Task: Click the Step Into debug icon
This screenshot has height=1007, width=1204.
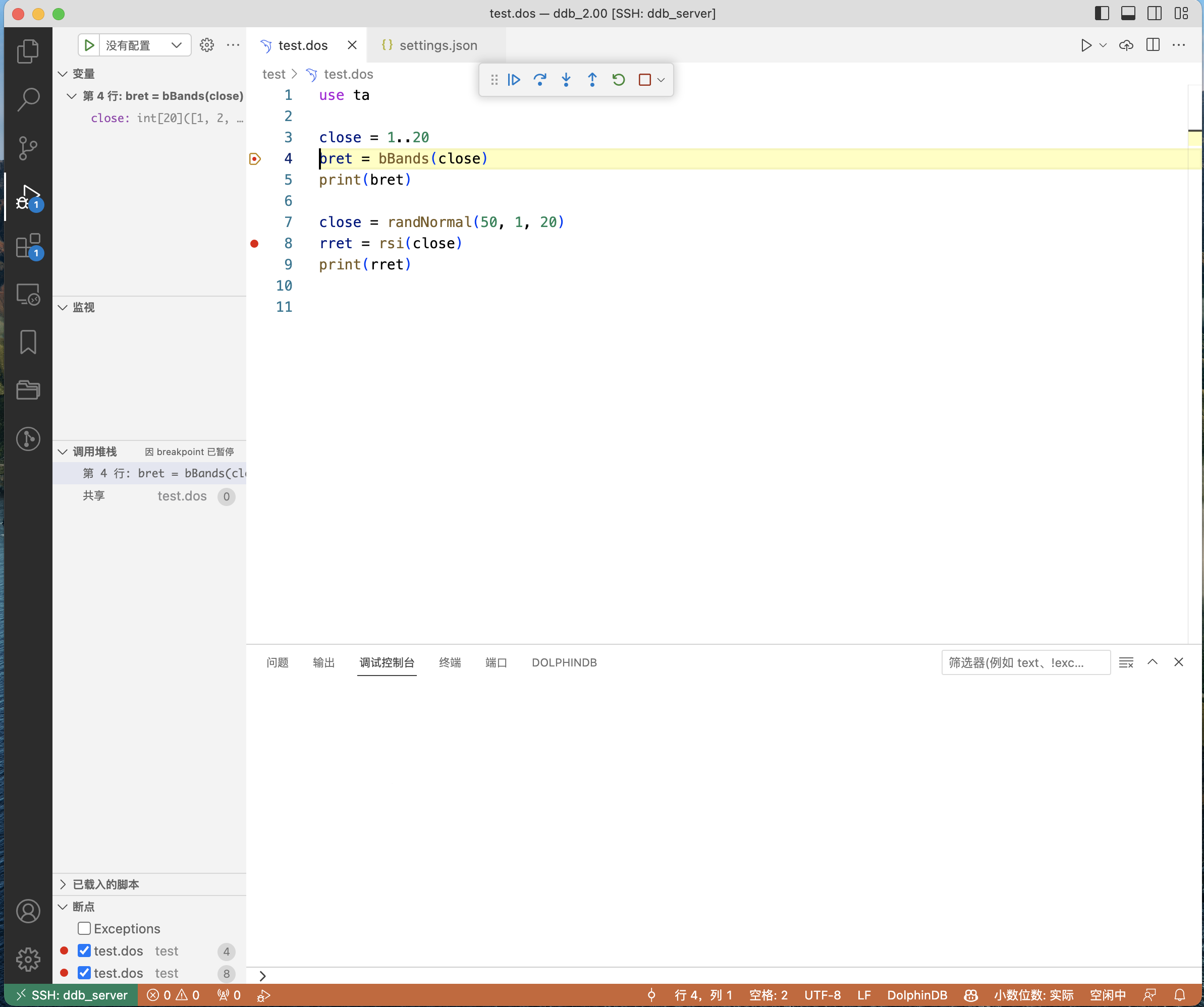Action: 566,80
